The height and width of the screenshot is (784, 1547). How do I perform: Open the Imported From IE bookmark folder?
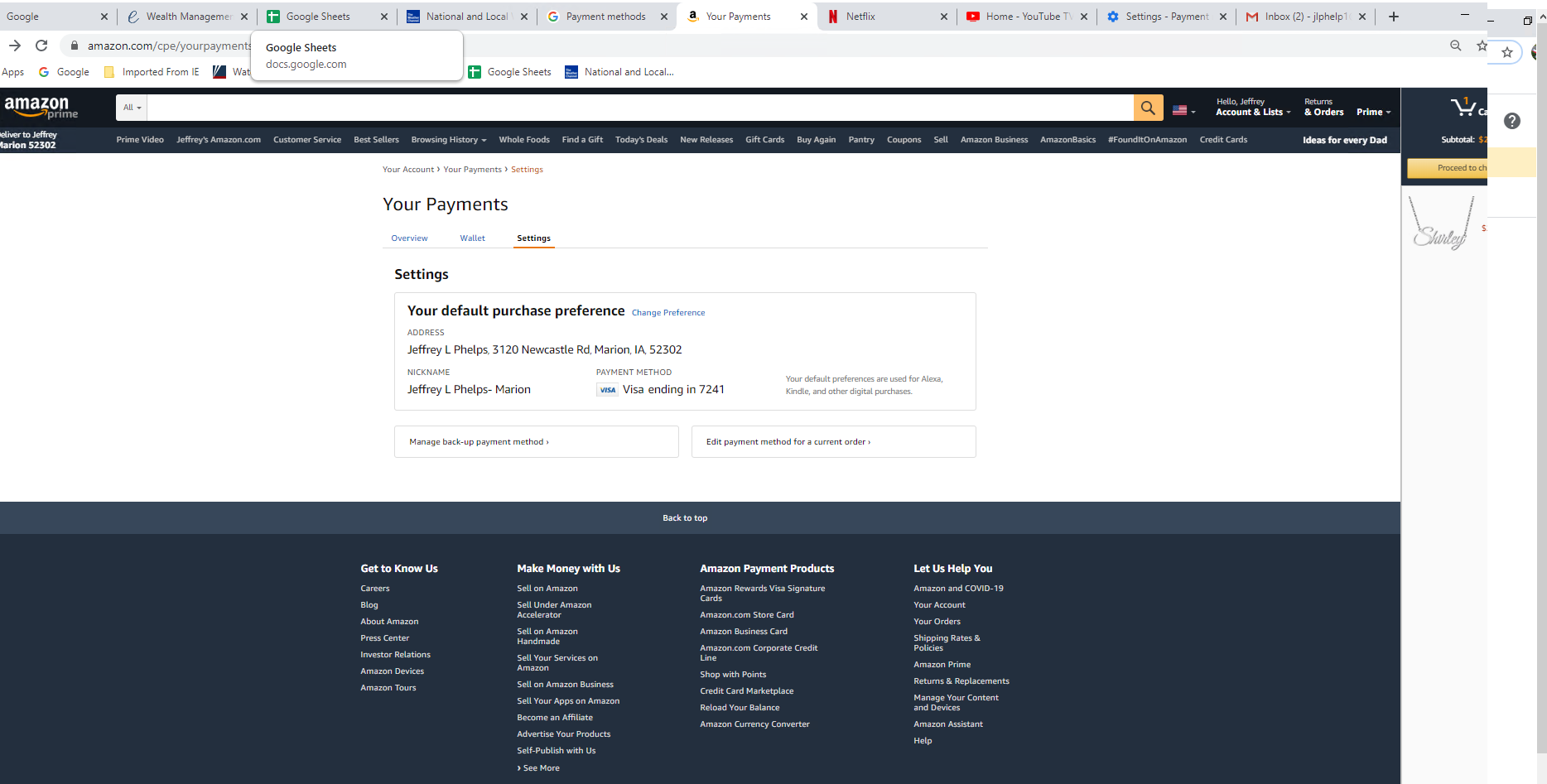152,72
